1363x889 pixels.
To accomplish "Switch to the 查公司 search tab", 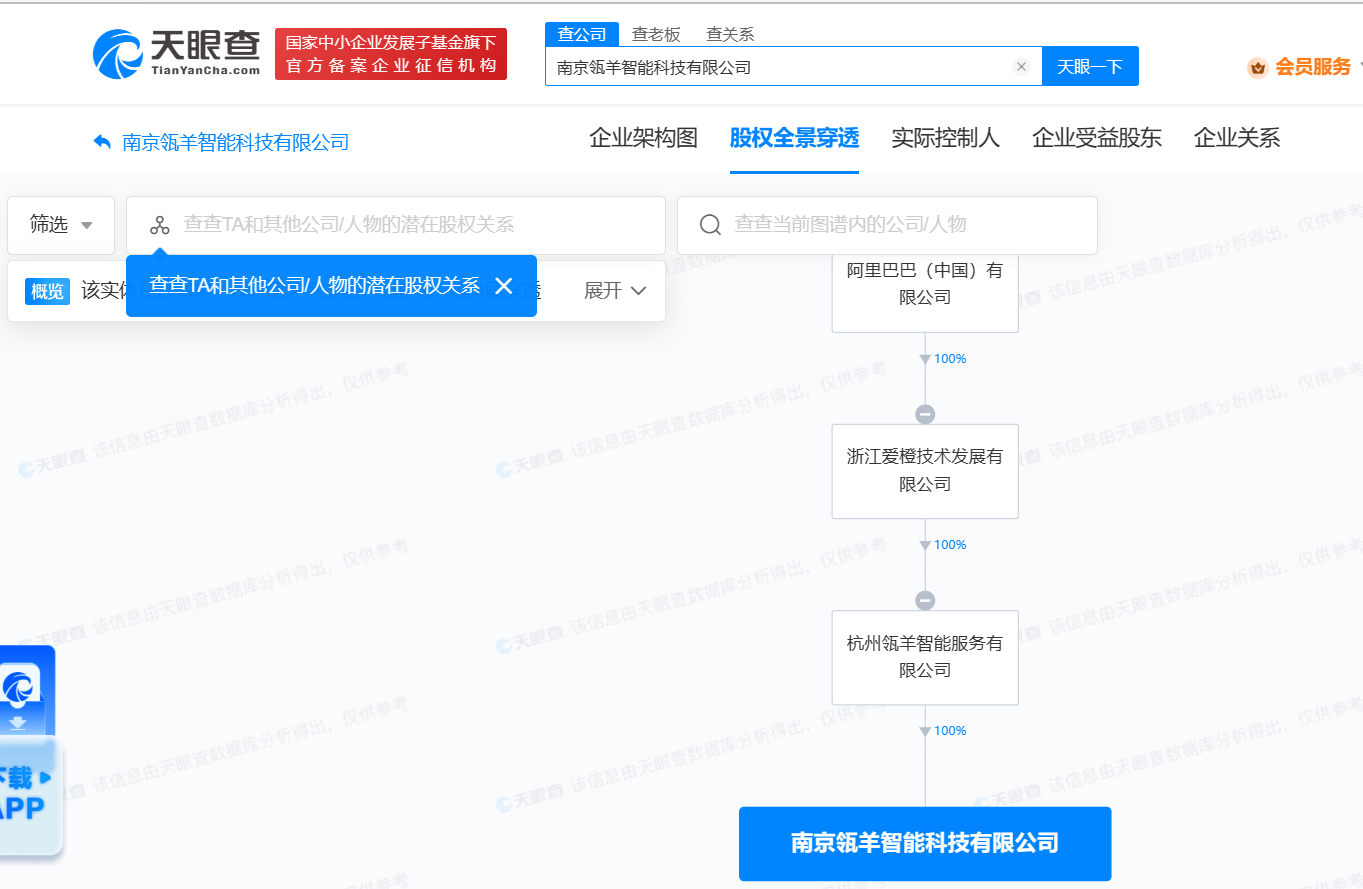I will [x=582, y=34].
